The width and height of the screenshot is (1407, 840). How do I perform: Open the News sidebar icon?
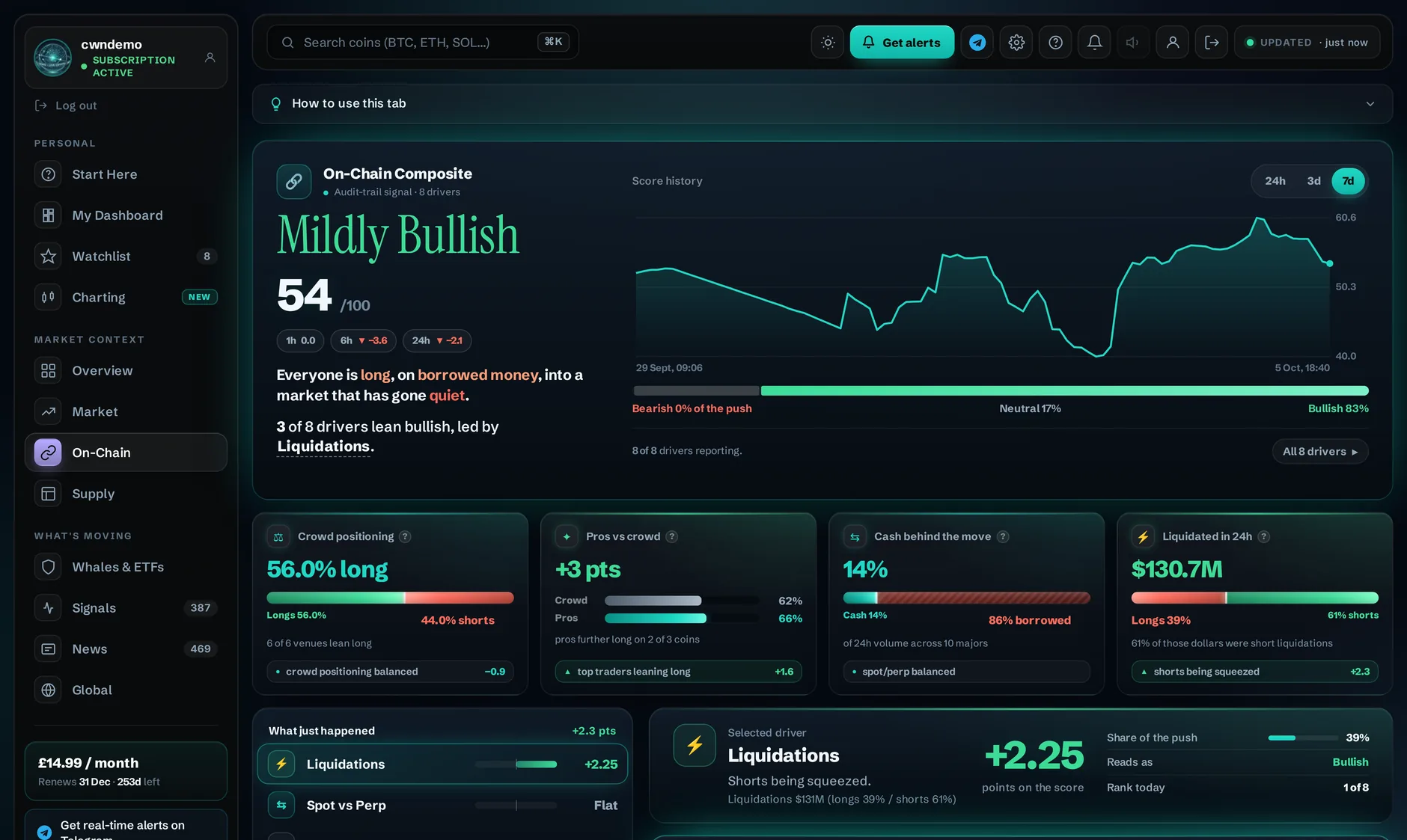pos(49,649)
